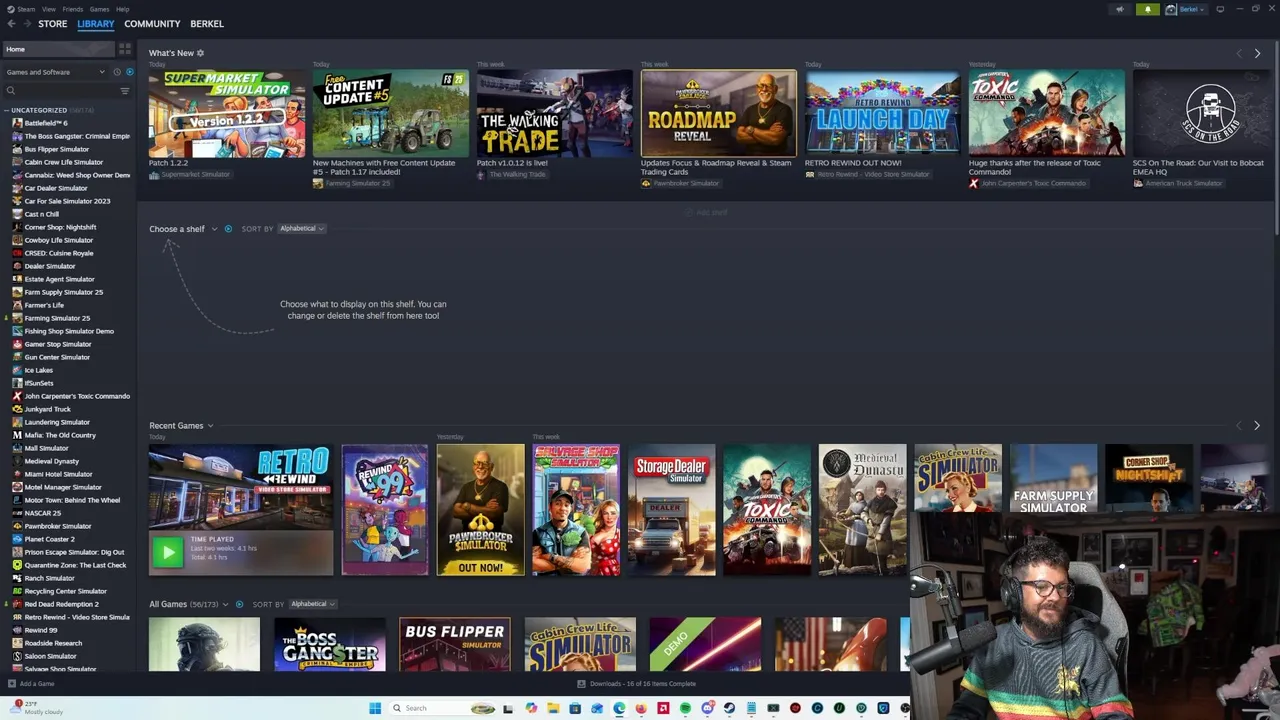Viewport: 1280px width, 720px height.
Task: Open the Choose a shelf dropdown
Action: (x=183, y=229)
